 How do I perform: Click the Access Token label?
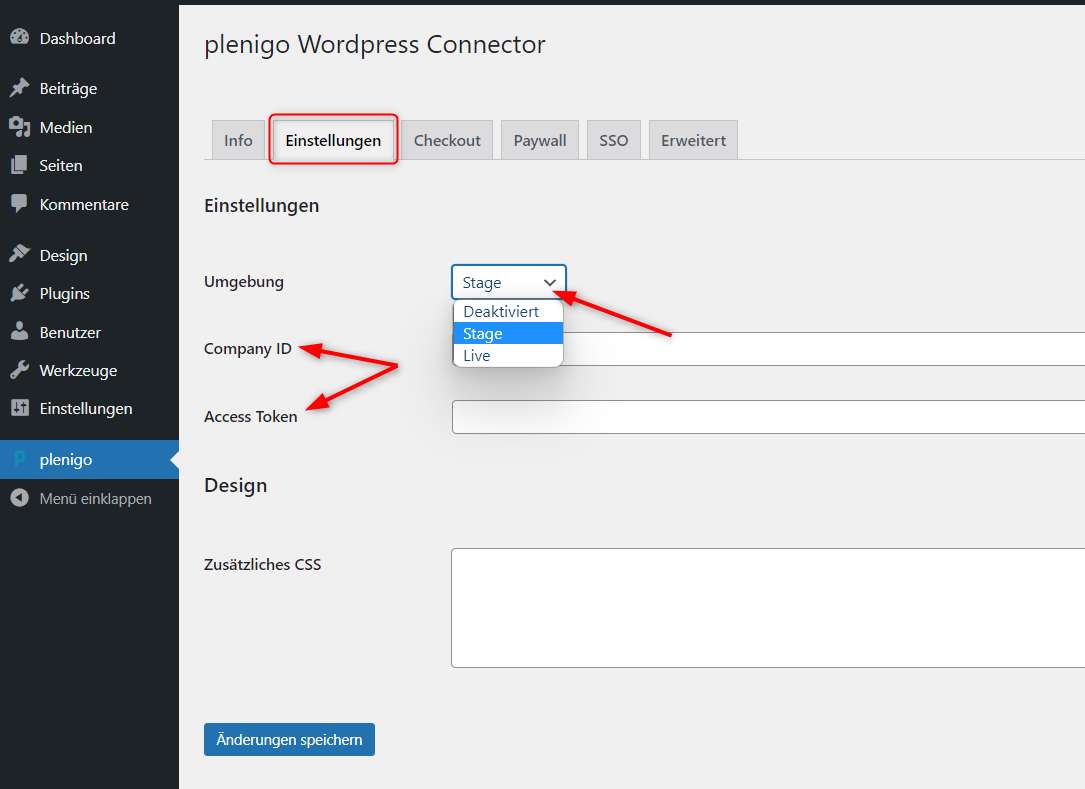click(250, 417)
